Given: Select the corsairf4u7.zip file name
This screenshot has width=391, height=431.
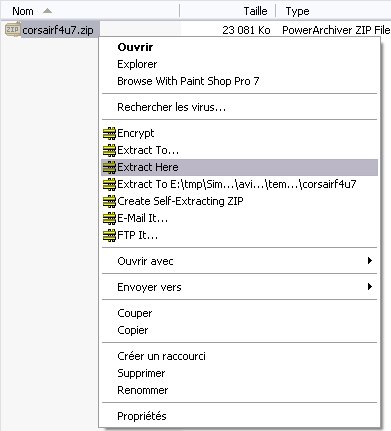Looking at the screenshot, I should [58, 30].
